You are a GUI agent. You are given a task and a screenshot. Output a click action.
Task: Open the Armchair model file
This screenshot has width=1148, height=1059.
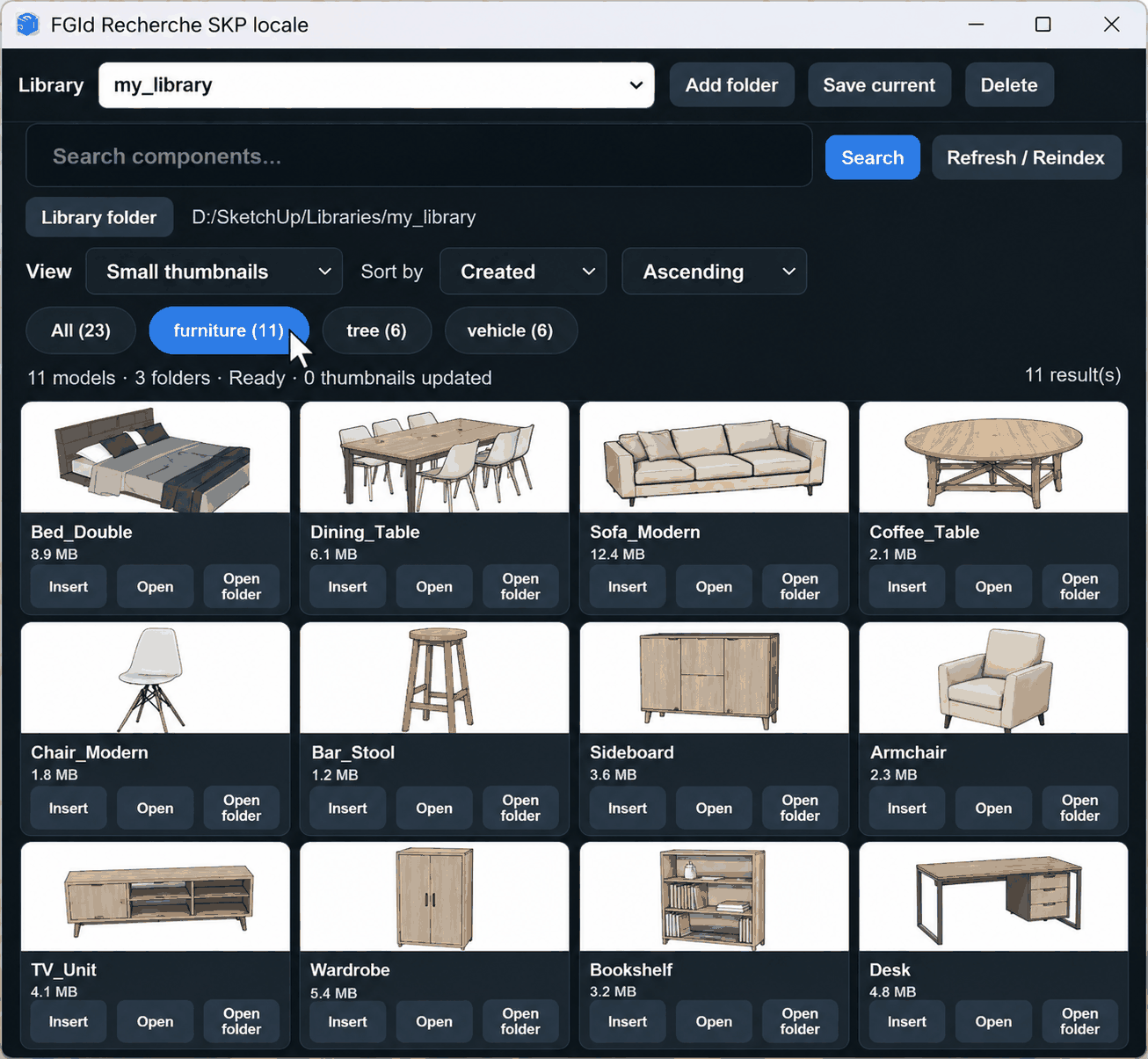click(993, 809)
